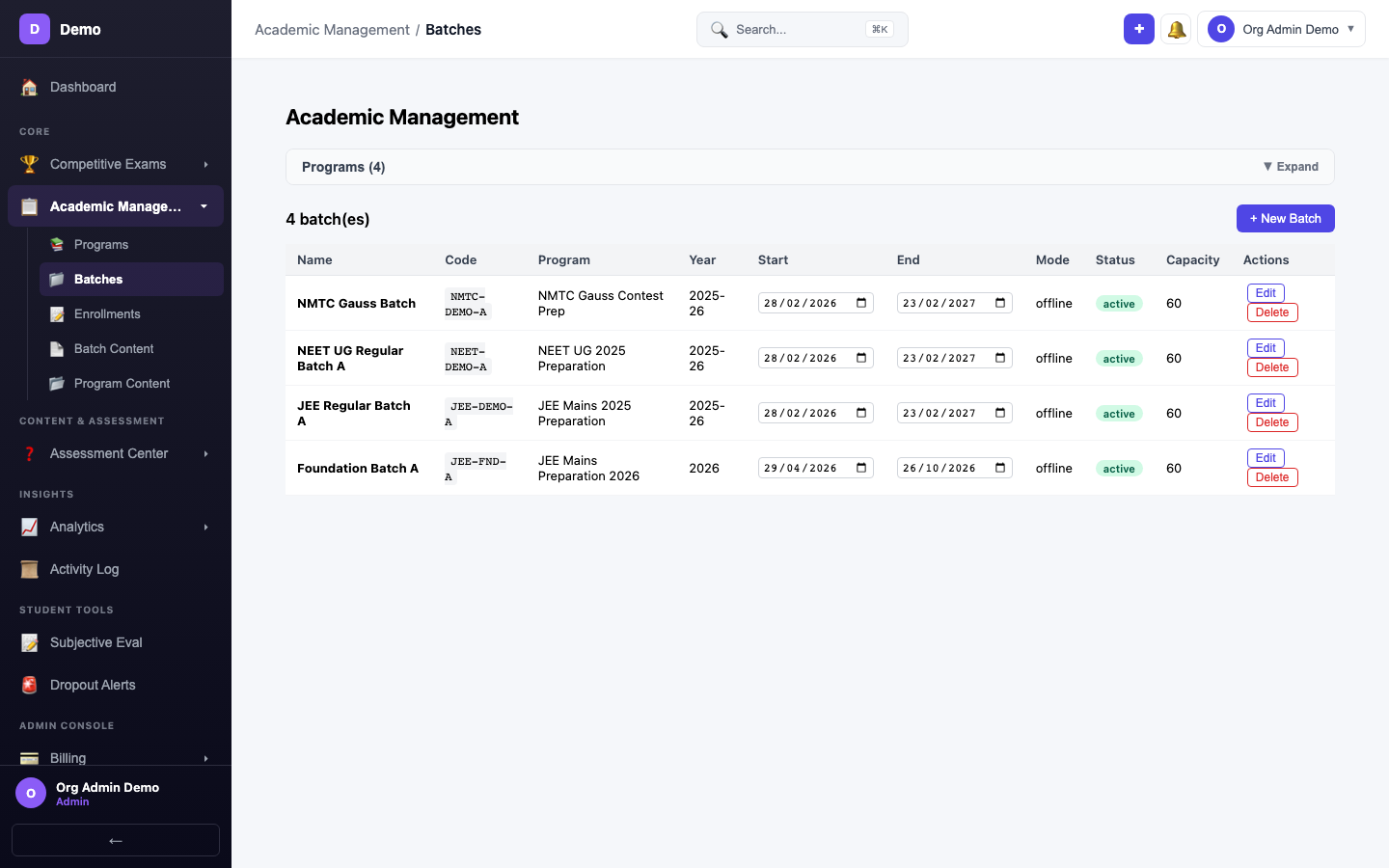
Task: Delete the JEE Regular Batch A
Action: click(x=1272, y=422)
